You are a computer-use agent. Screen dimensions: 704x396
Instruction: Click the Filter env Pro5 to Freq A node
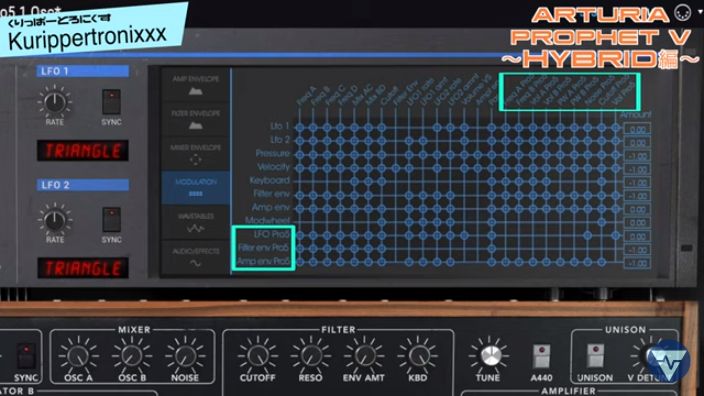click(299, 249)
